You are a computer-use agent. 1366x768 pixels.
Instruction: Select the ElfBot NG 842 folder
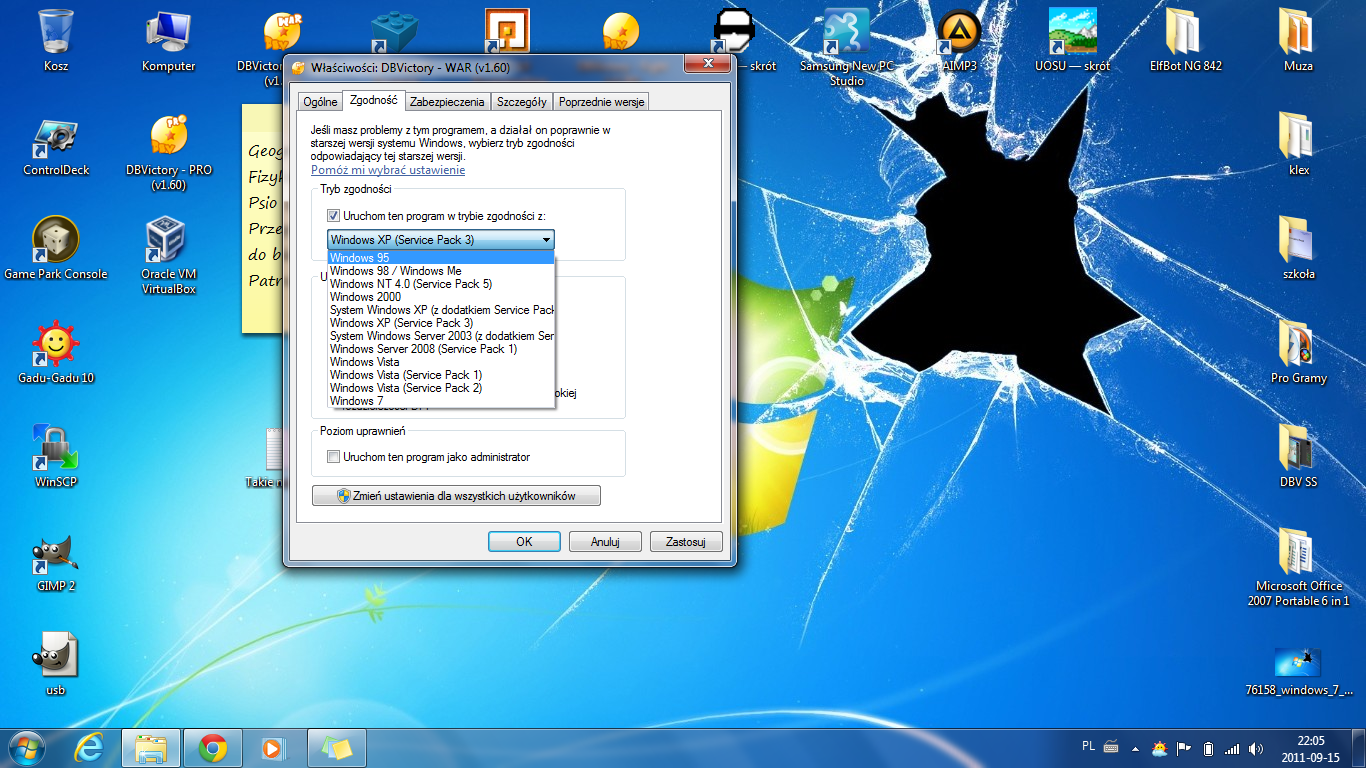1186,40
